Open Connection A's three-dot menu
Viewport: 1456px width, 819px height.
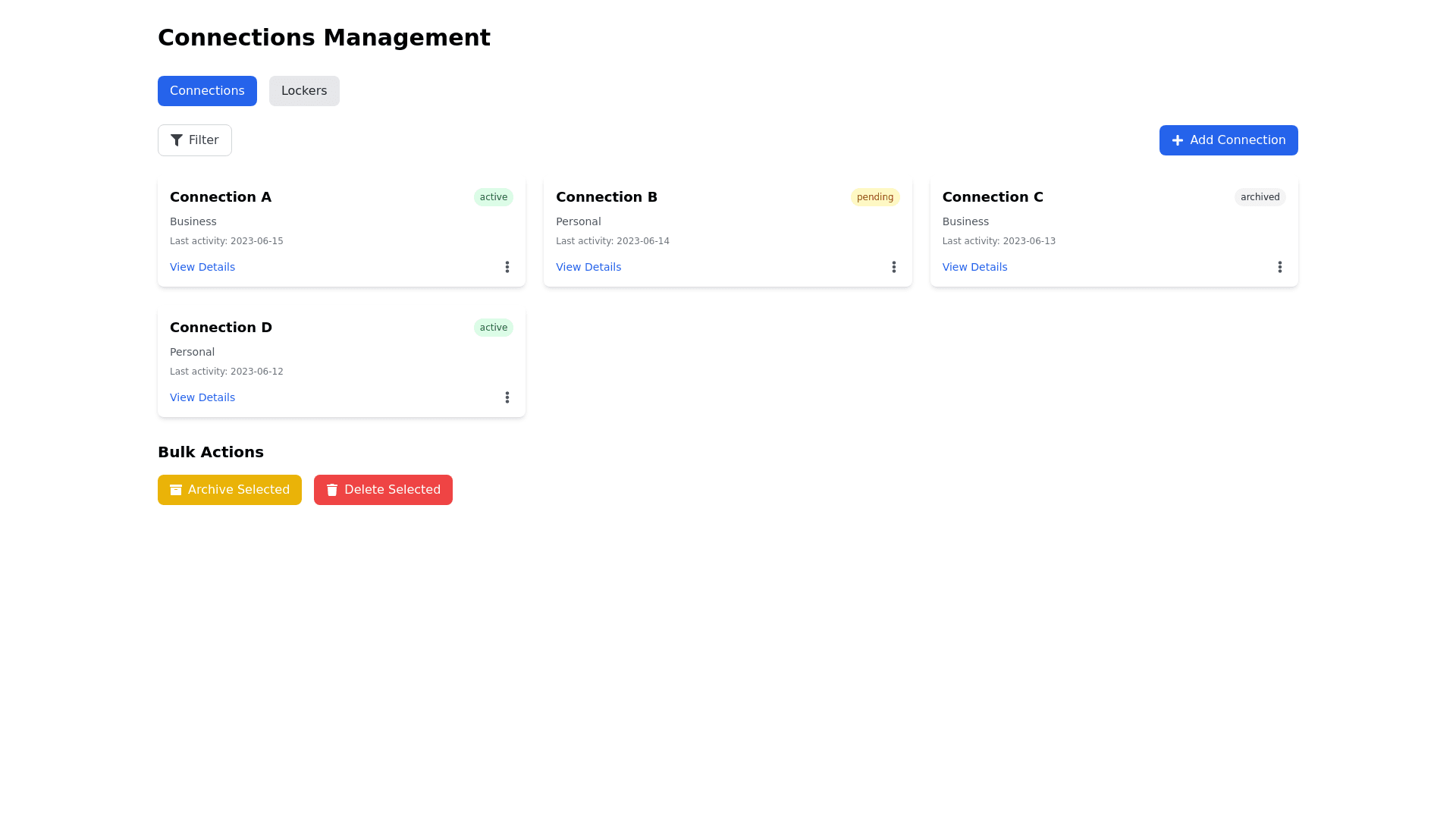tap(507, 267)
